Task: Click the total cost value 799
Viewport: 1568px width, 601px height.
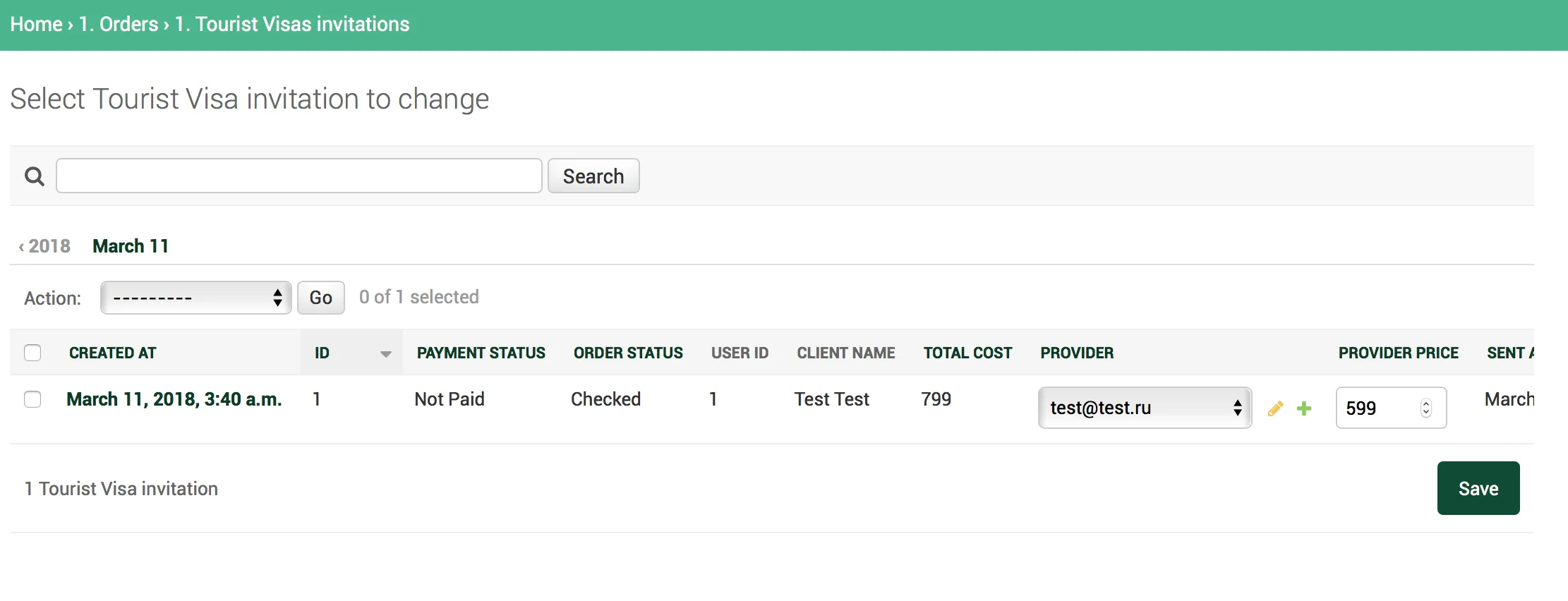Action: click(936, 399)
